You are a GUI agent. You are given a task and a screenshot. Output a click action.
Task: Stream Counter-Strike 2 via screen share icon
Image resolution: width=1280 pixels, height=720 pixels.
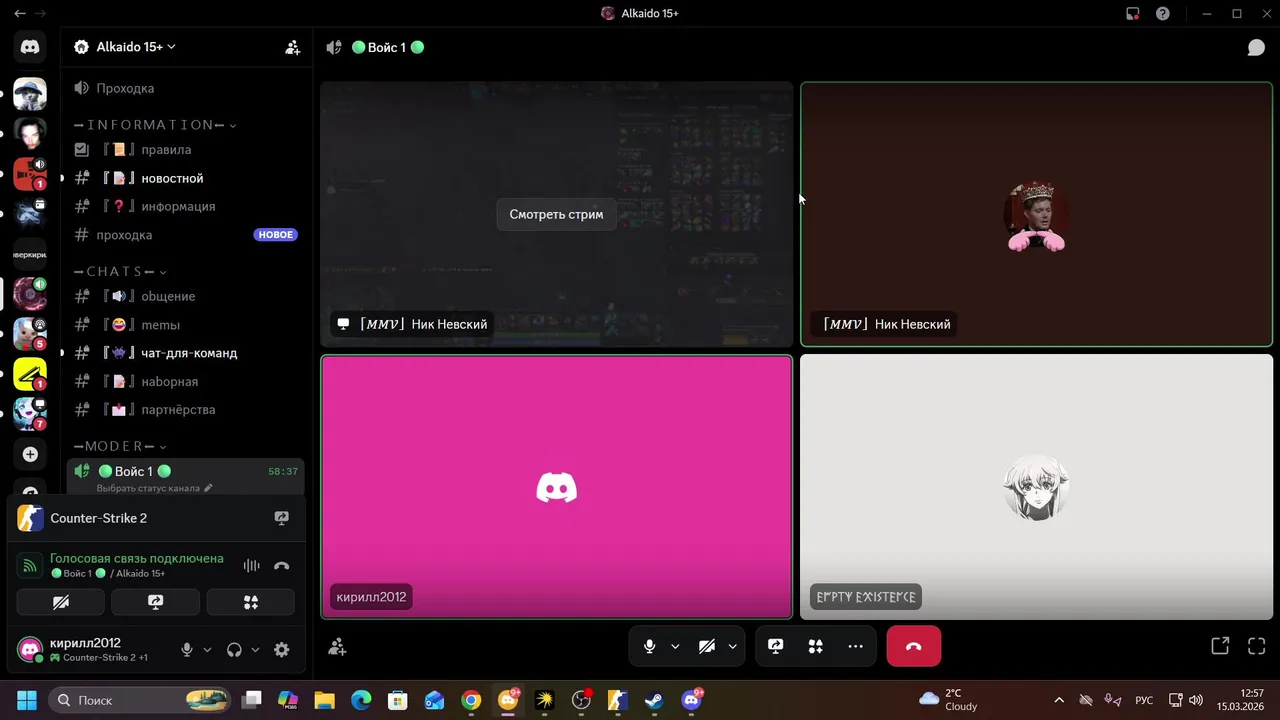coord(282,518)
